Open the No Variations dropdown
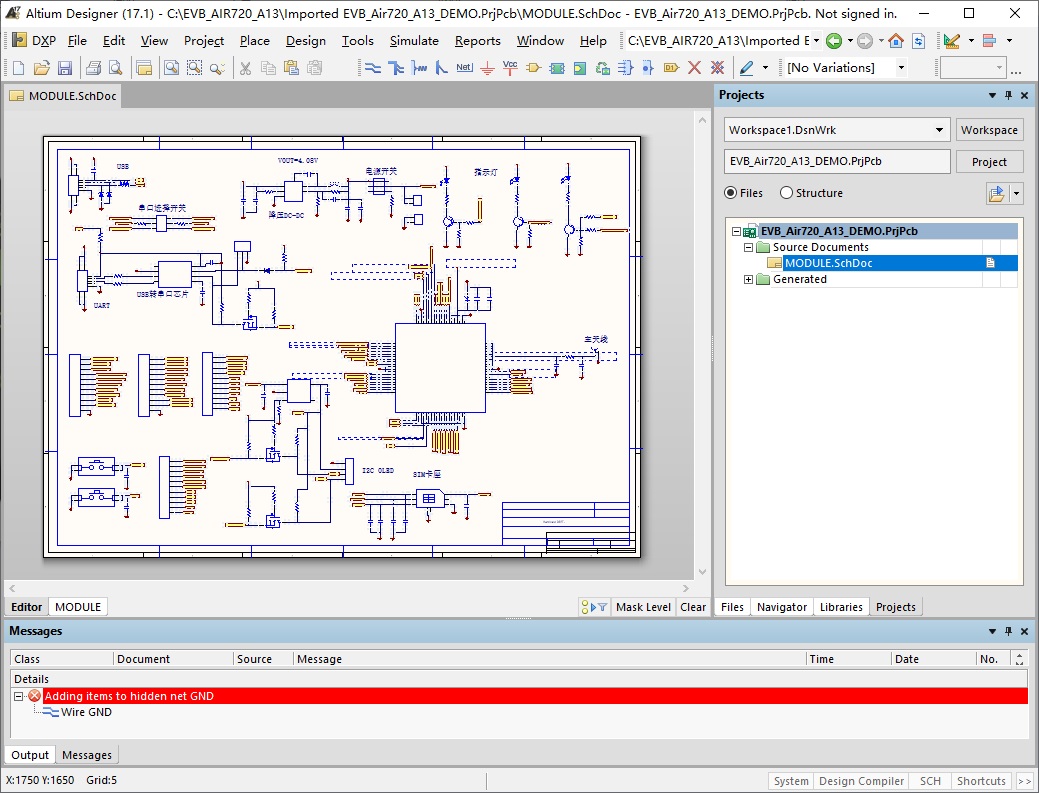 [x=901, y=68]
